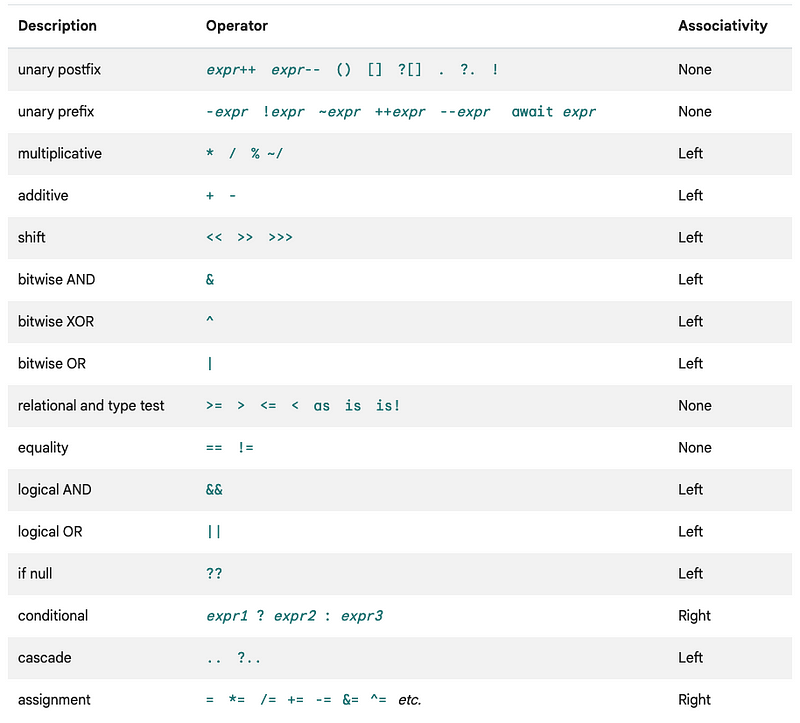Click the &= assignment operator
The width and height of the screenshot is (800, 723).
(x=351, y=700)
